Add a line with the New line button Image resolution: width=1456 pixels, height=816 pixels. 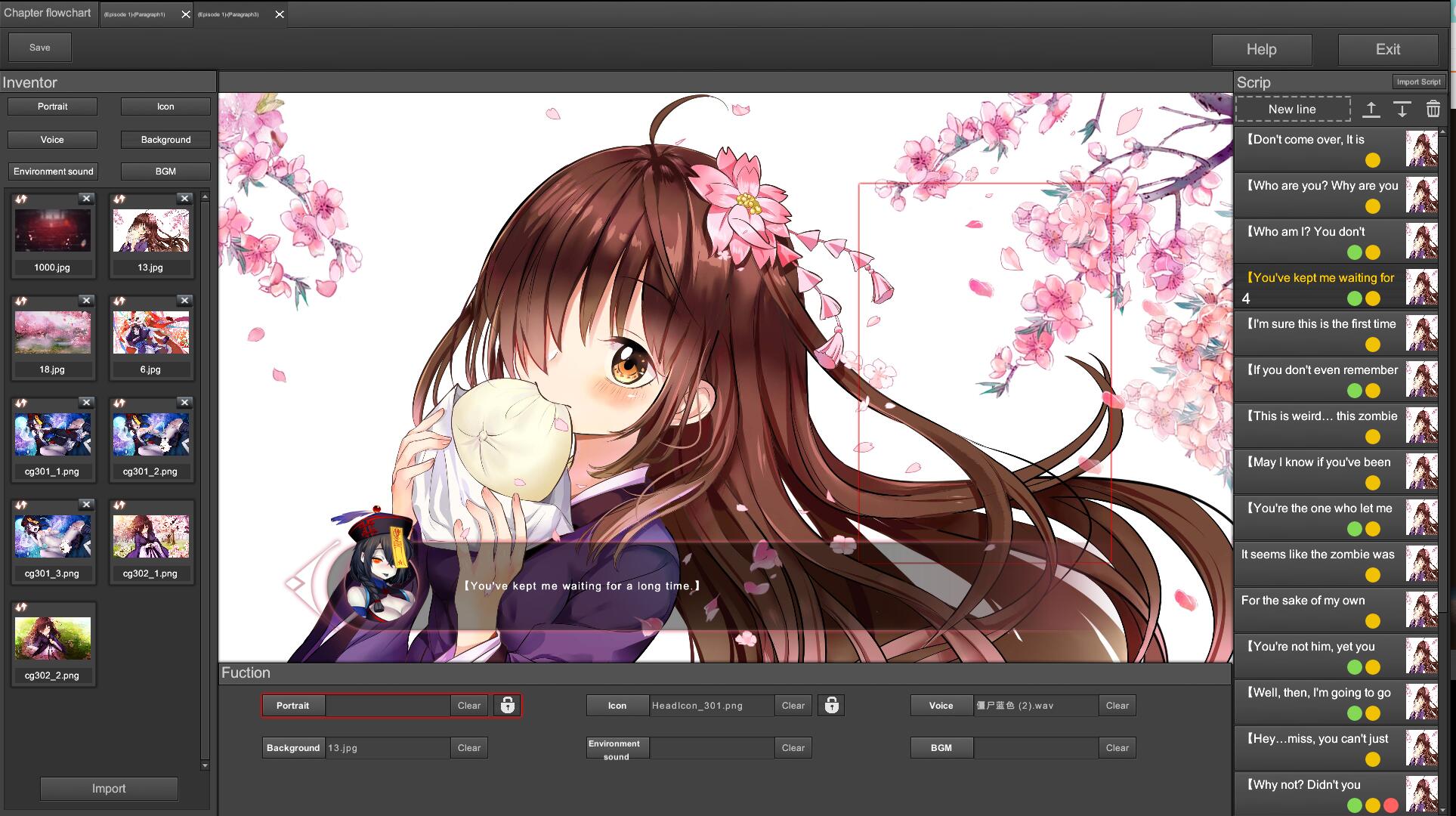point(1292,109)
